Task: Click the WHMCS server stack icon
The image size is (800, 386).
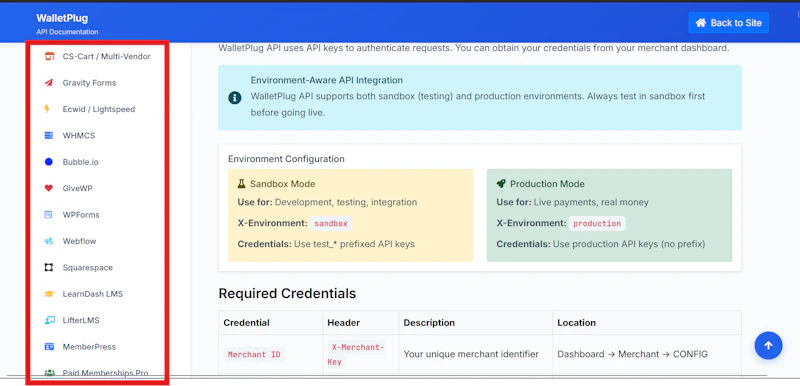Action: pos(49,136)
